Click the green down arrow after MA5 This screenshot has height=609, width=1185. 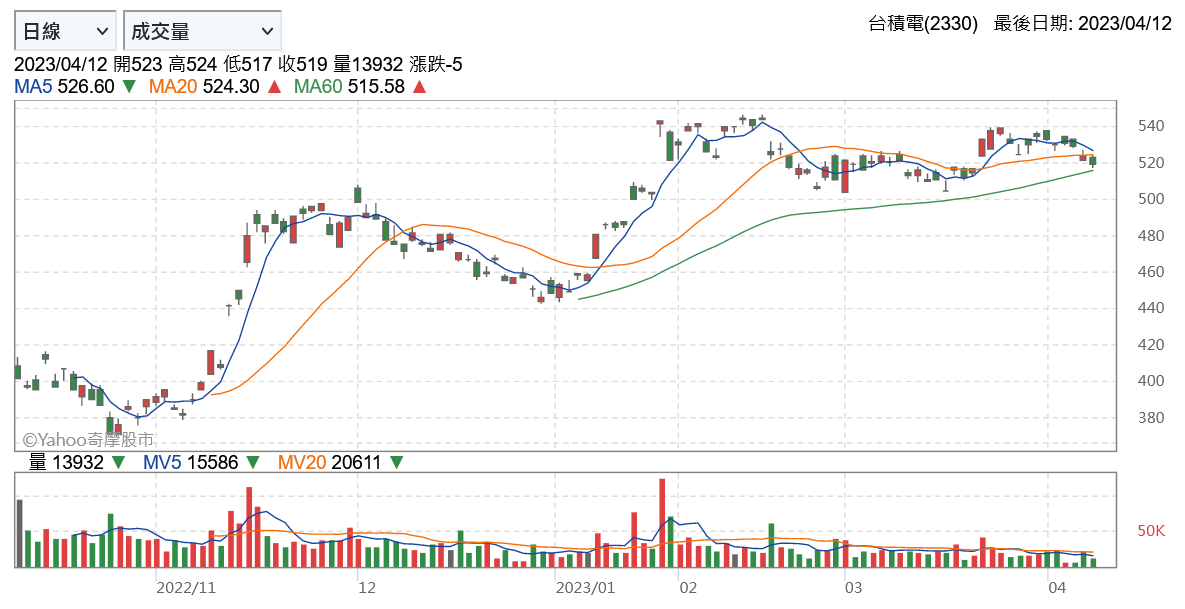click(x=129, y=87)
